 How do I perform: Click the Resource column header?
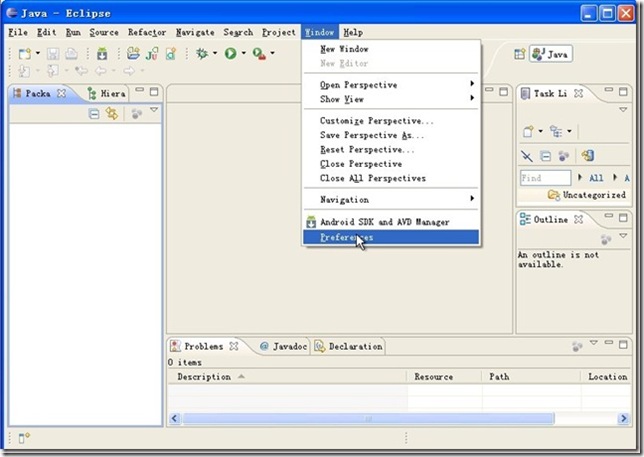point(444,377)
